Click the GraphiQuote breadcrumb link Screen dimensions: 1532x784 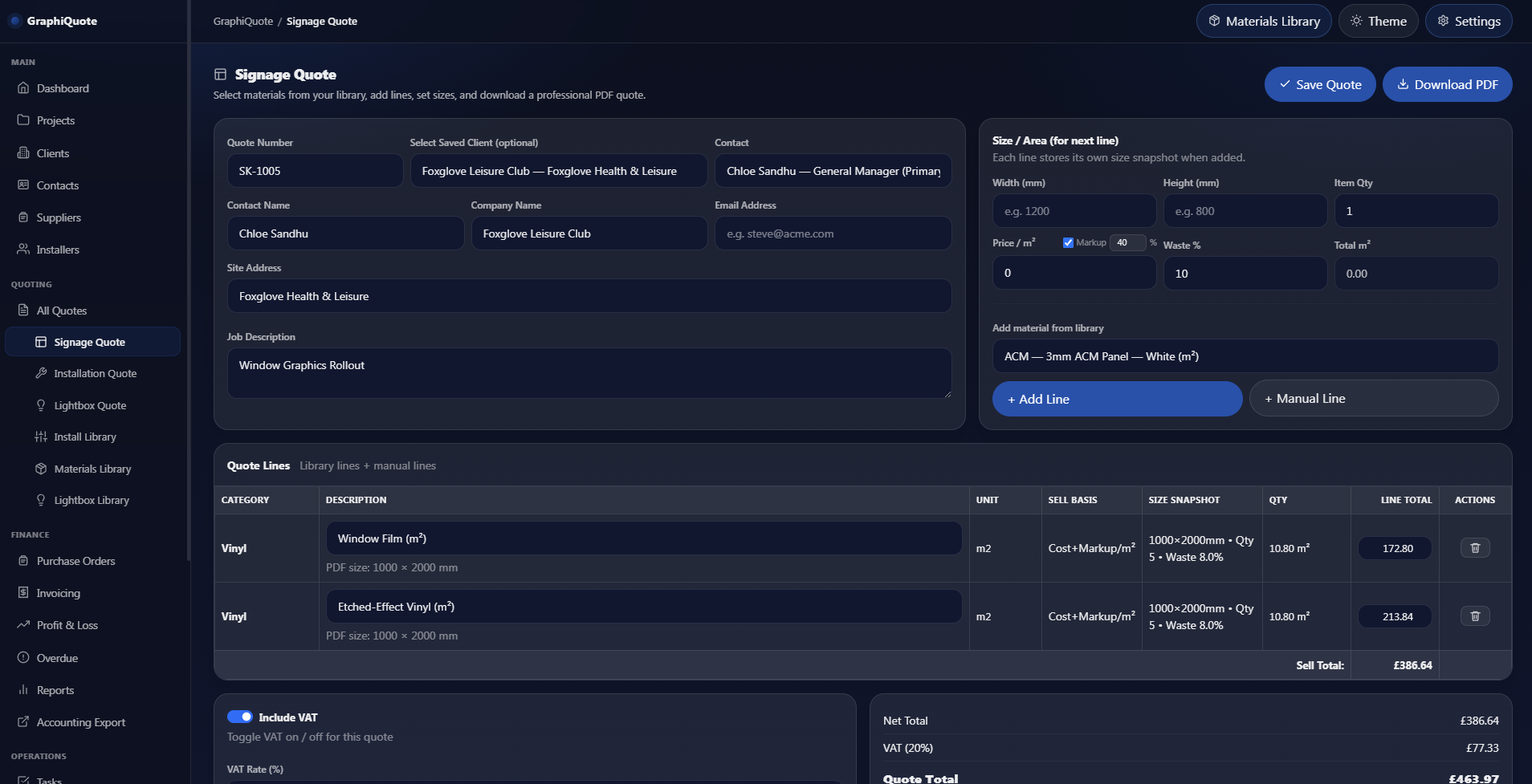point(243,21)
